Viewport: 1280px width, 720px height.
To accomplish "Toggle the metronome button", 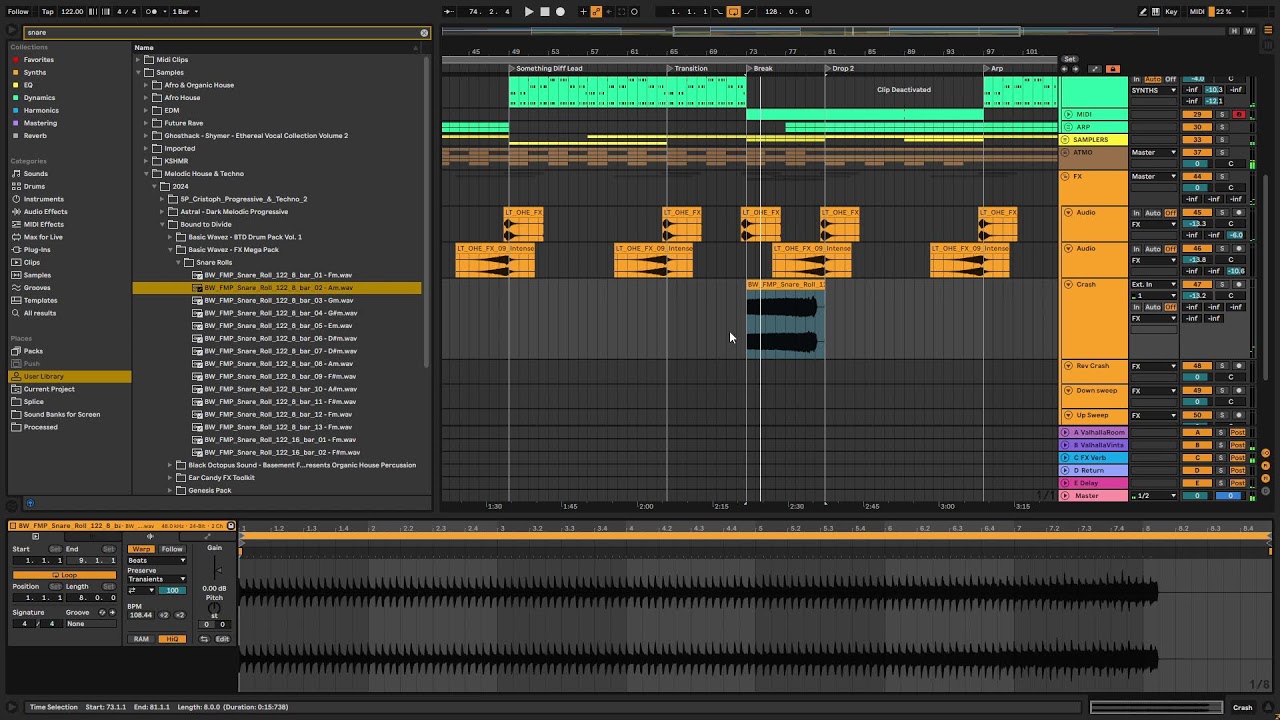I will [x=153, y=12].
